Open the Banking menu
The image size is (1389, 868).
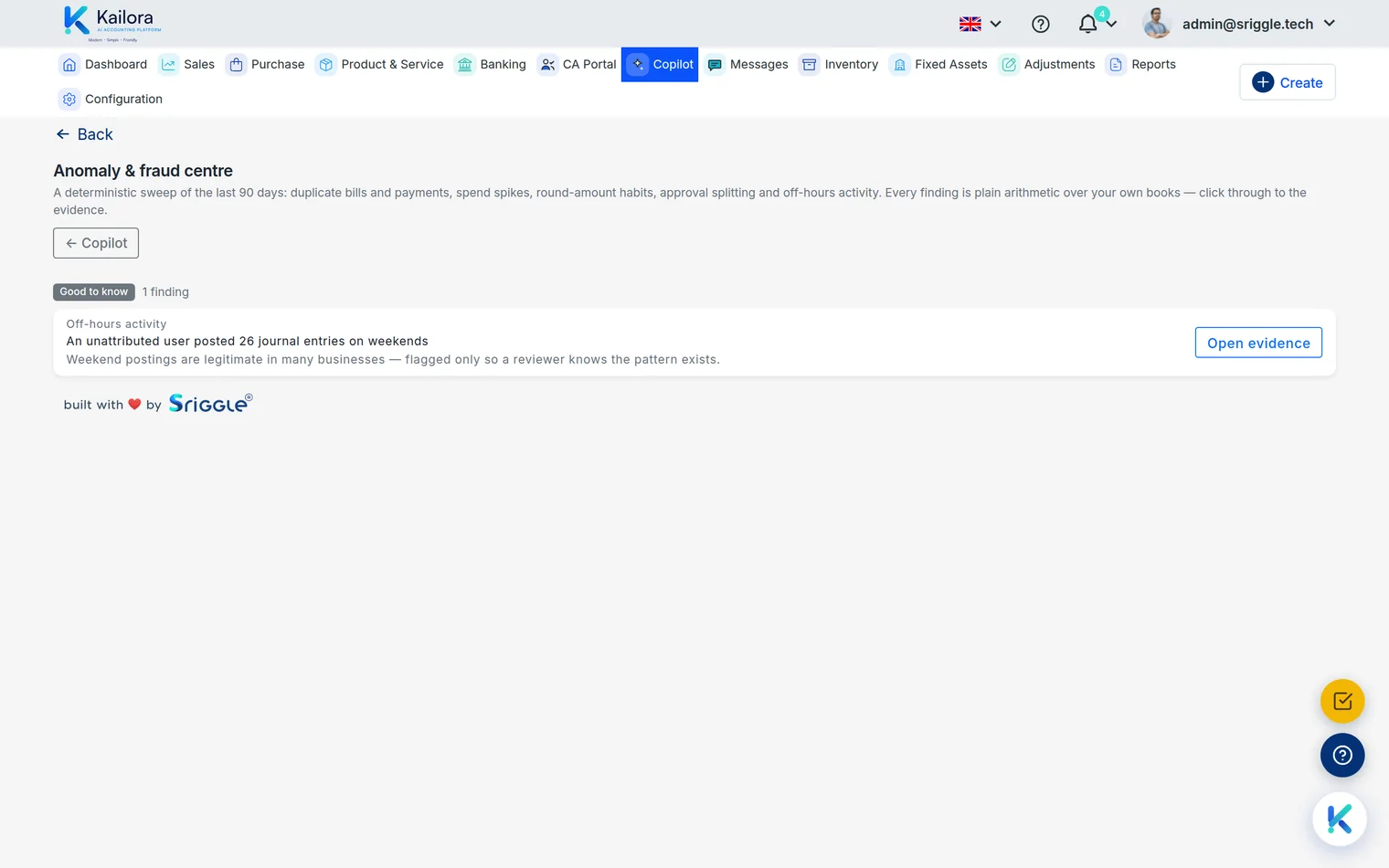[491, 65]
